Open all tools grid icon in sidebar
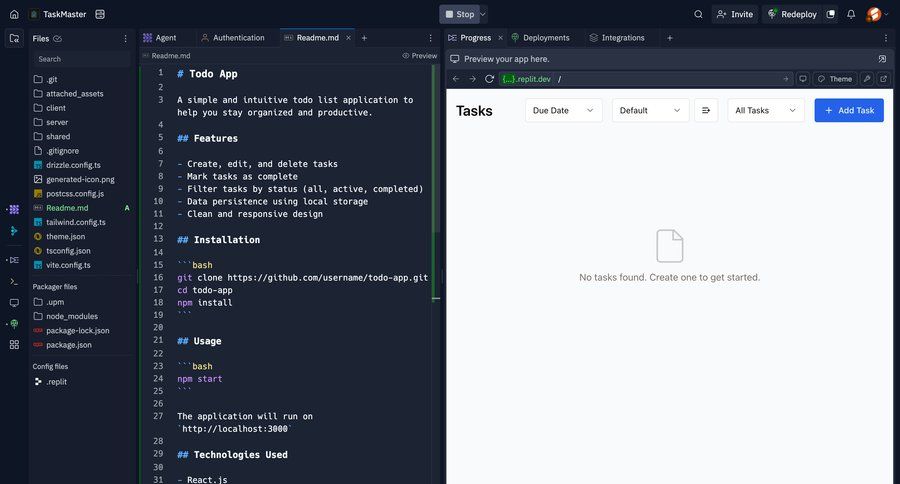The image size is (900, 484). 14,344
